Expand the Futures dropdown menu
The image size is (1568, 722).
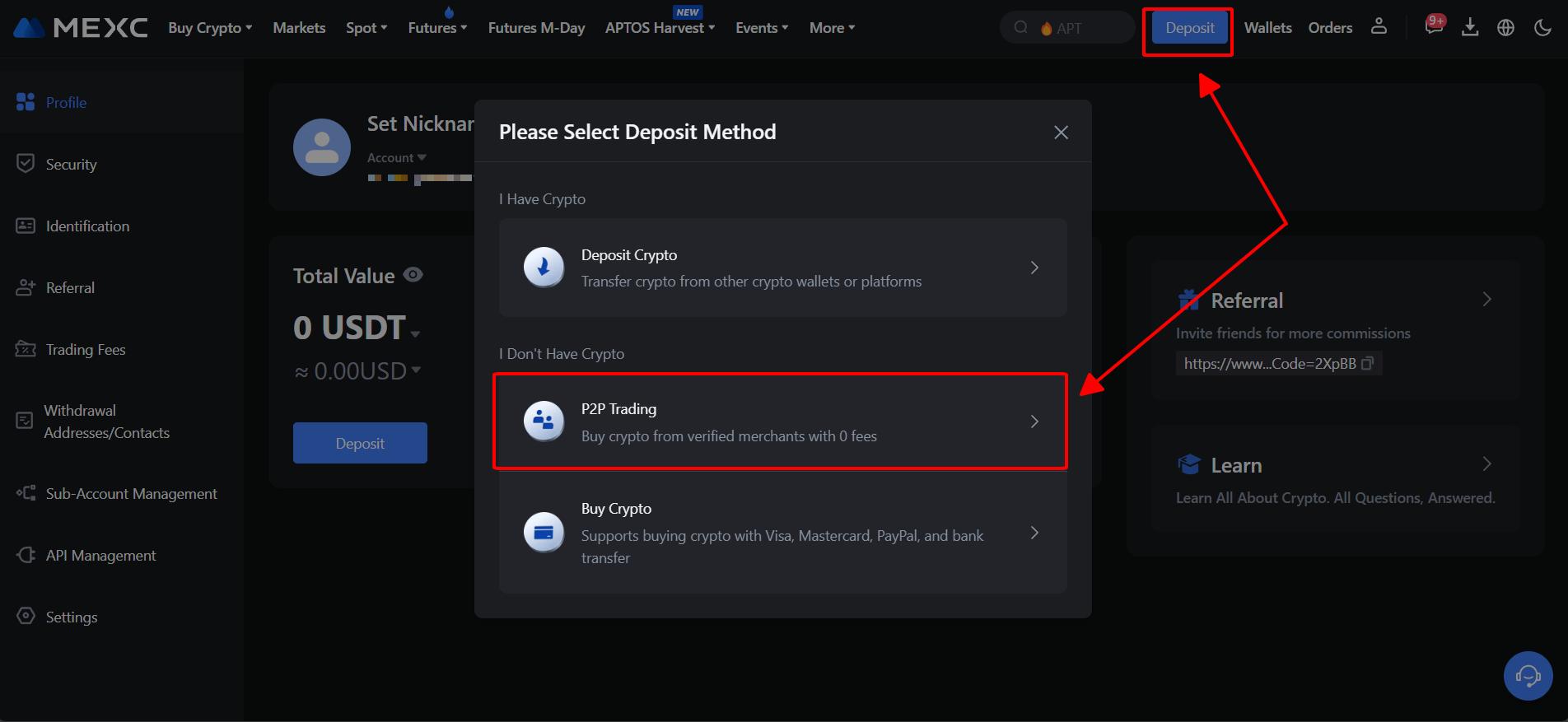tap(437, 28)
